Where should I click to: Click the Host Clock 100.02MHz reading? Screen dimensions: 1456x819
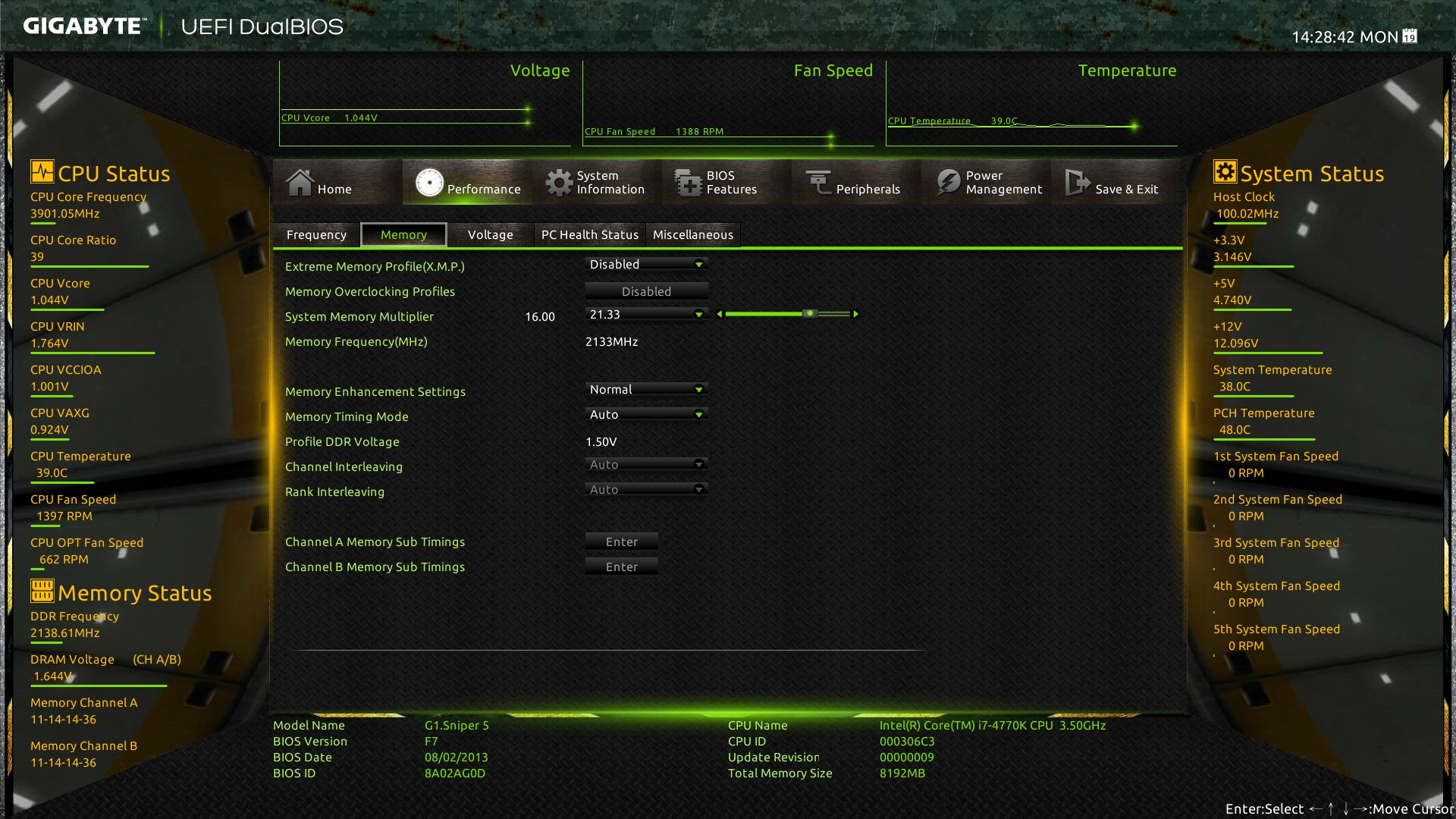click(1247, 213)
